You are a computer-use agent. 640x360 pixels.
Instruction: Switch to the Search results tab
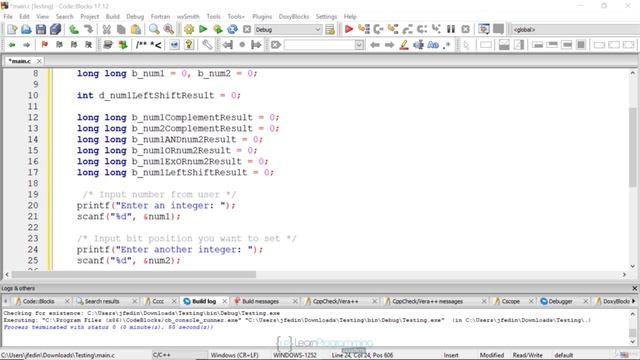coord(102,301)
